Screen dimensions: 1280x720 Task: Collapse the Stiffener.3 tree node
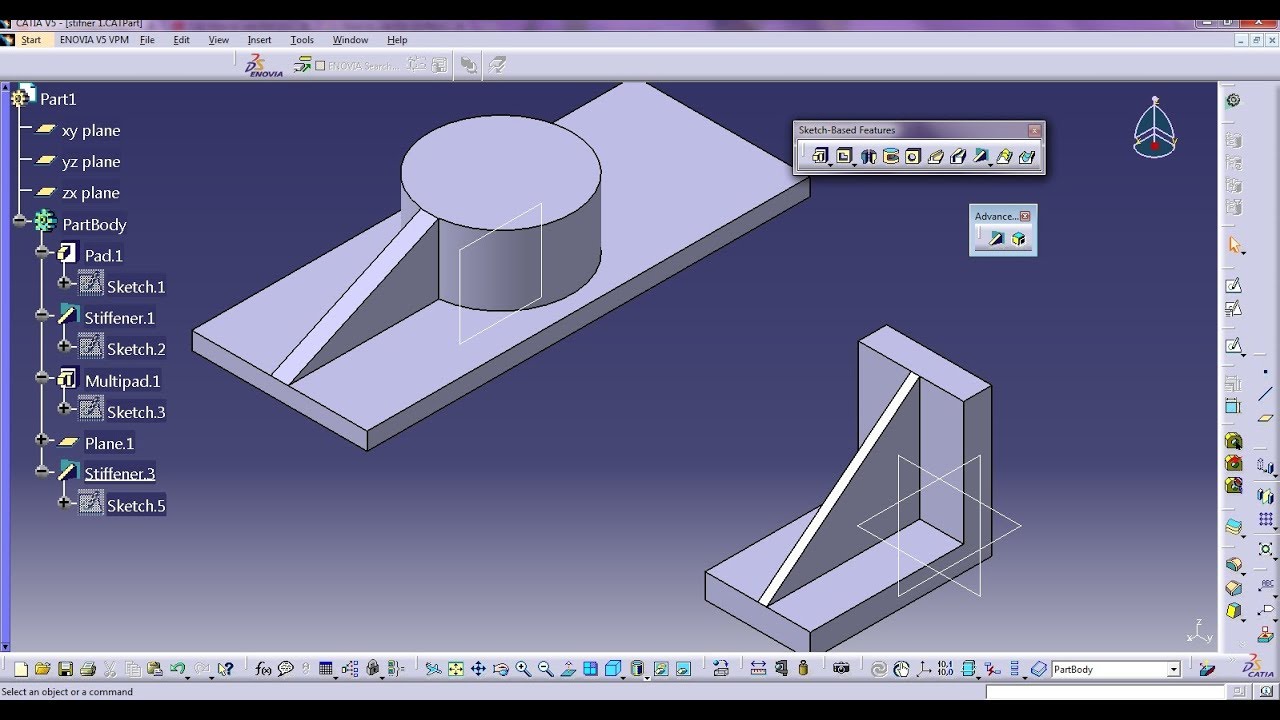(x=42, y=470)
